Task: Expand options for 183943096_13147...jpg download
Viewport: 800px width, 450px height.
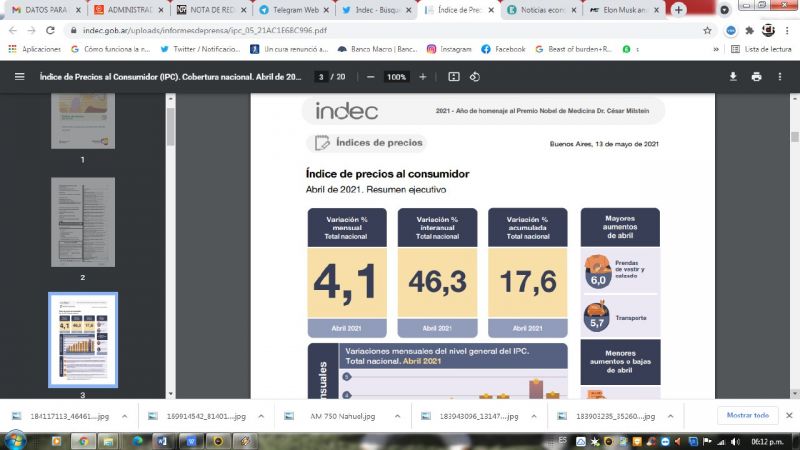Action: click(534, 416)
